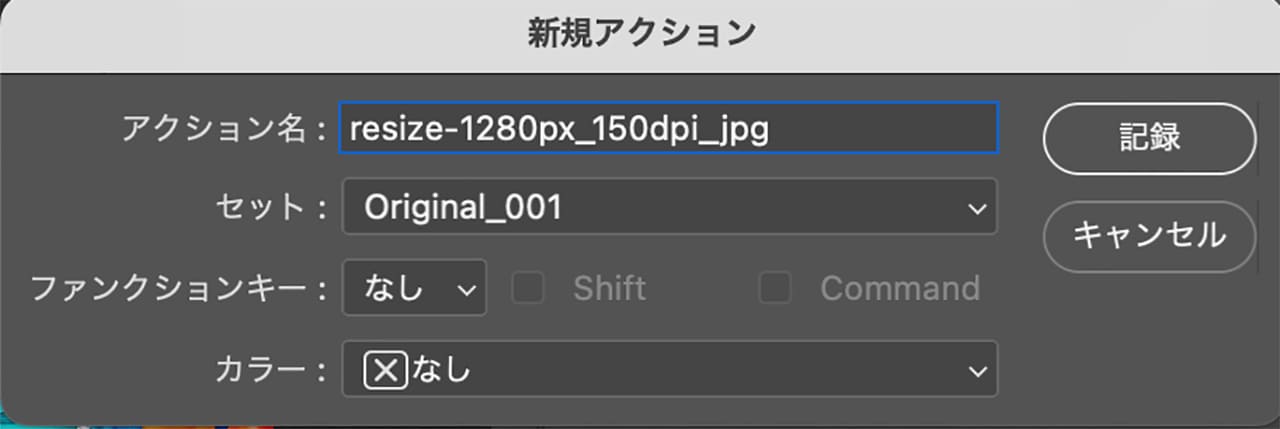Click the chevron arrow of the Set dropdown
The height and width of the screenshot is (429, 1280).
tap(976, 208)
